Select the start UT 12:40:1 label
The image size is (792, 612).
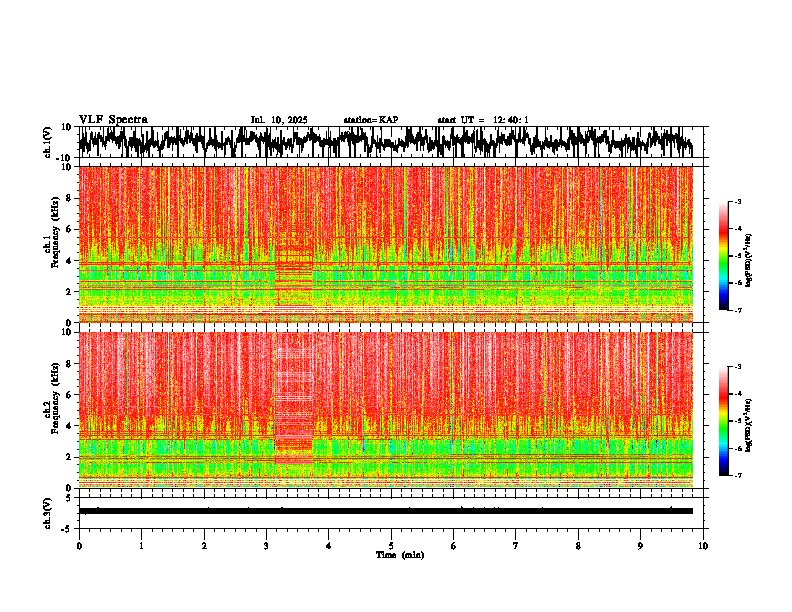coord(483,120)
